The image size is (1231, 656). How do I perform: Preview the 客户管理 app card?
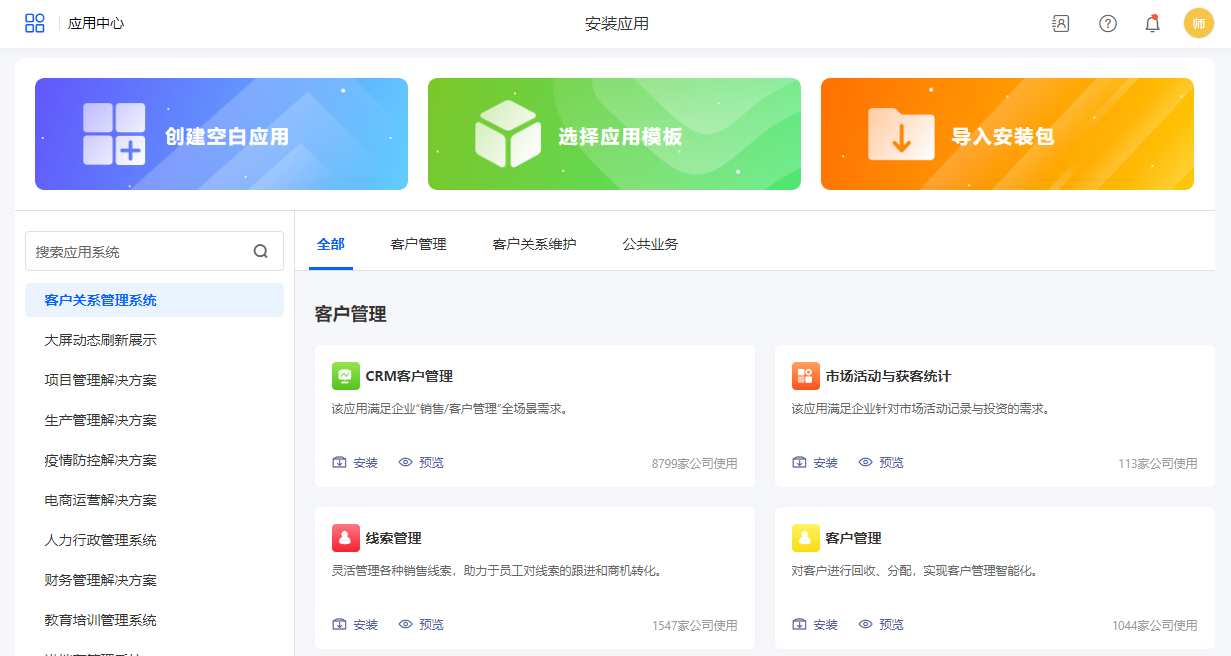[881, 625]
